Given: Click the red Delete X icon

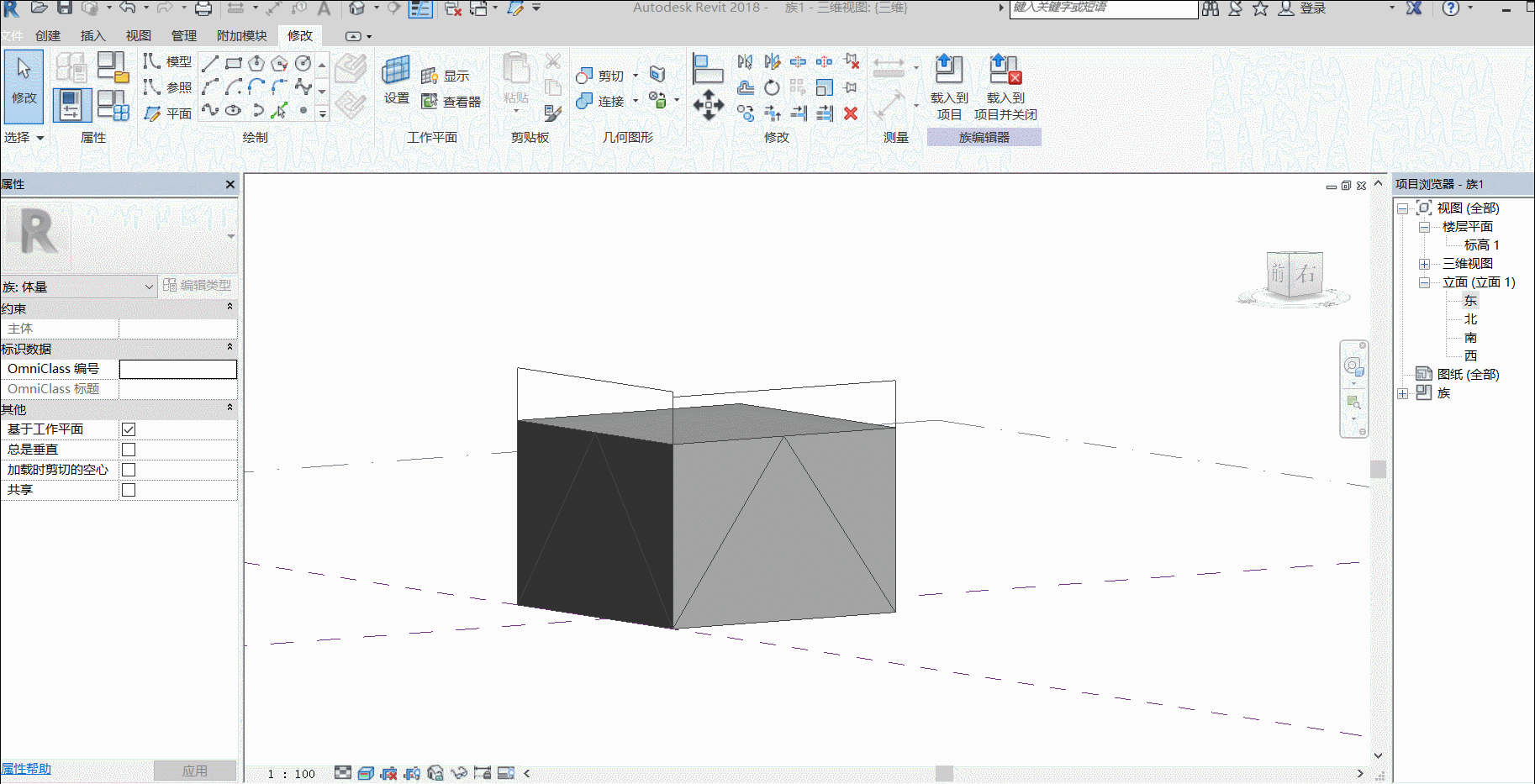Looking at the screenshot, I should (851, 113).
